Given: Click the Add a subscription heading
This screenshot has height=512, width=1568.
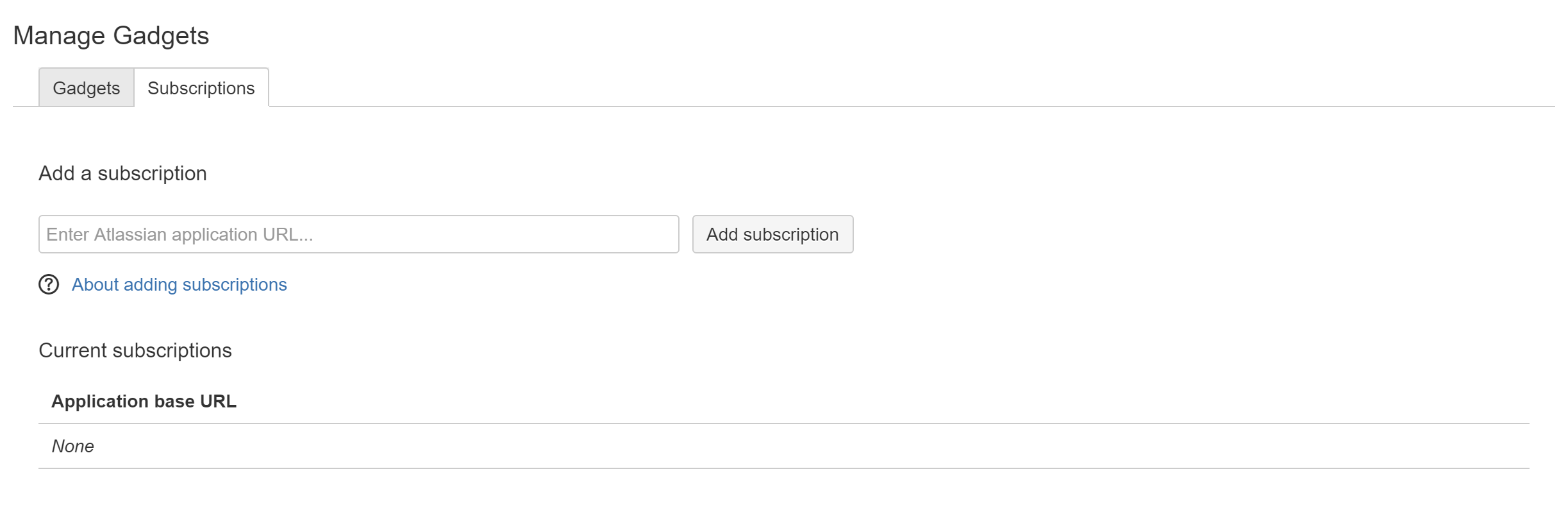Looking at the screenshot, I should 122,173.
